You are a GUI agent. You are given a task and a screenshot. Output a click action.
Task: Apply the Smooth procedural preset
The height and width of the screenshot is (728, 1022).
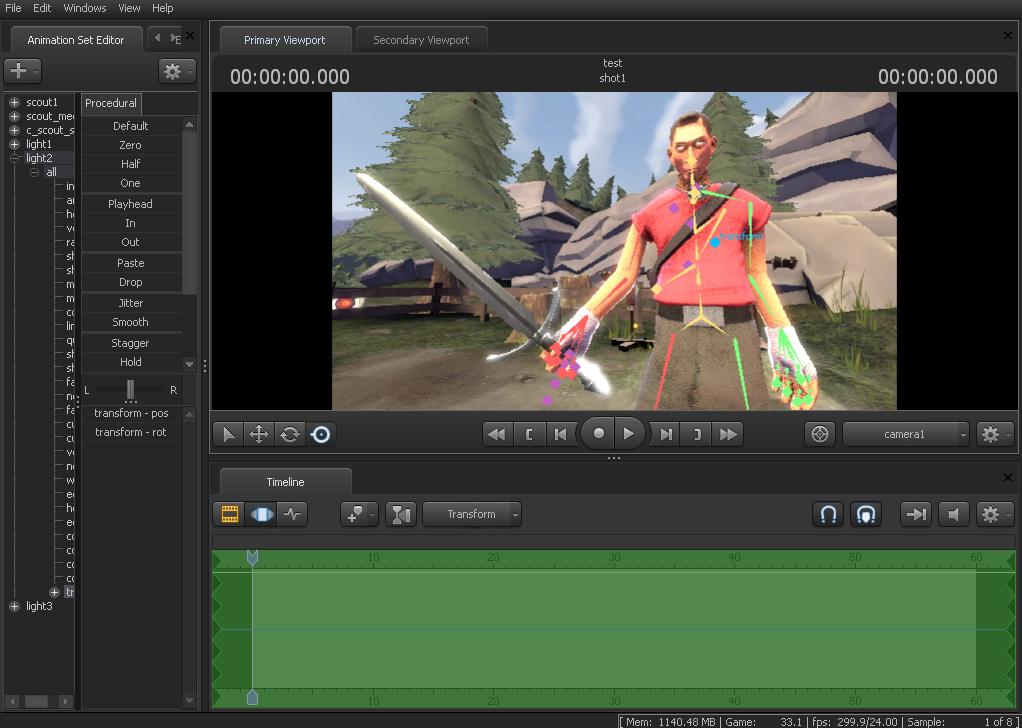[130, 322]
